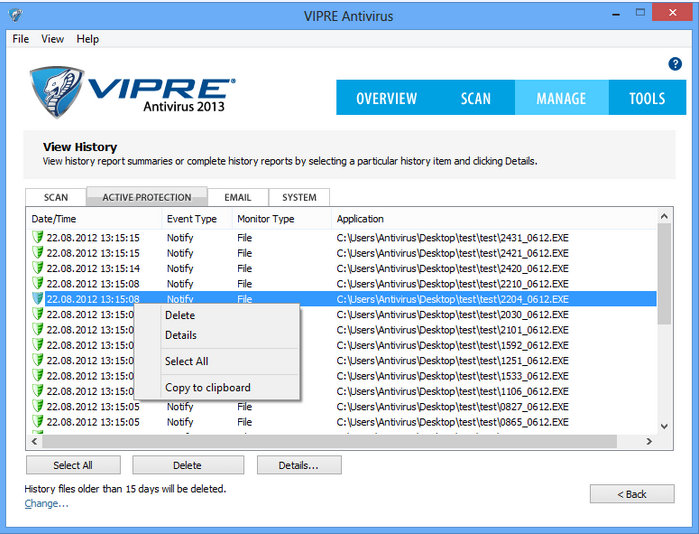Click the Select All button below list

click(x=73, y=465)
